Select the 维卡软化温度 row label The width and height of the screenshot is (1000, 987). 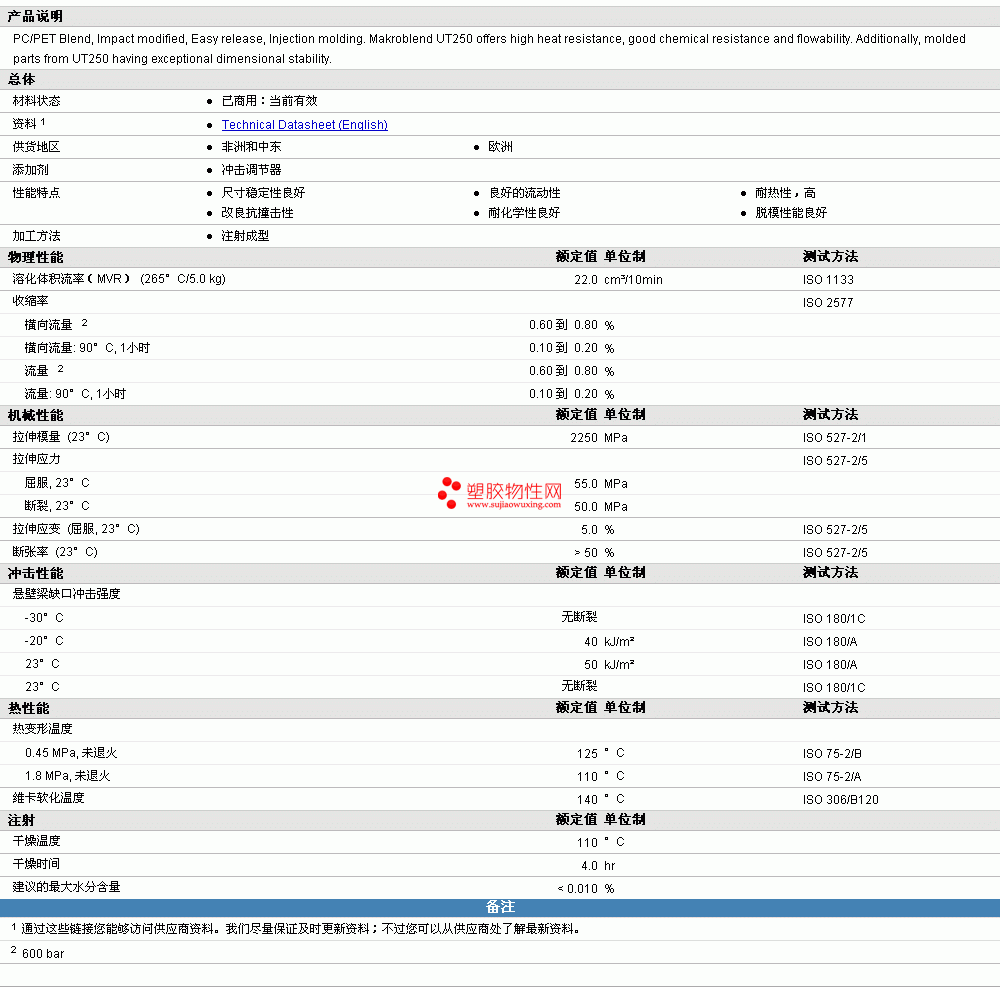click(x=48, y=798)
